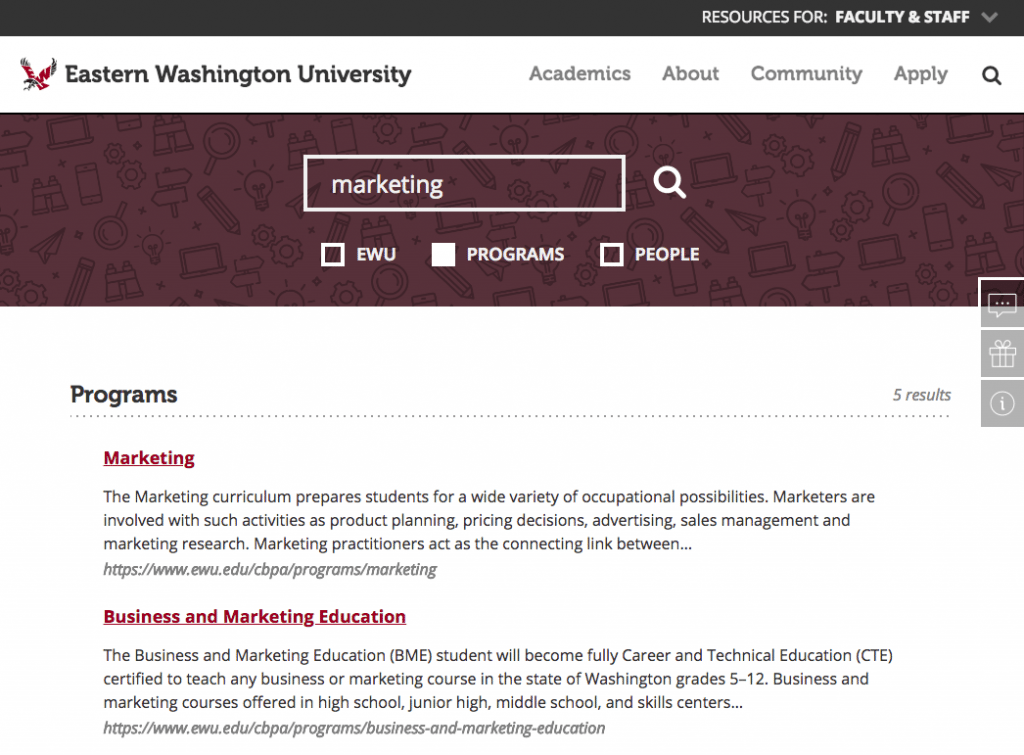The width and height of the screenshot is (1024, 755).
Task: Expand the Resources For dropdown arrow
Action: click(x=989, y=17)
